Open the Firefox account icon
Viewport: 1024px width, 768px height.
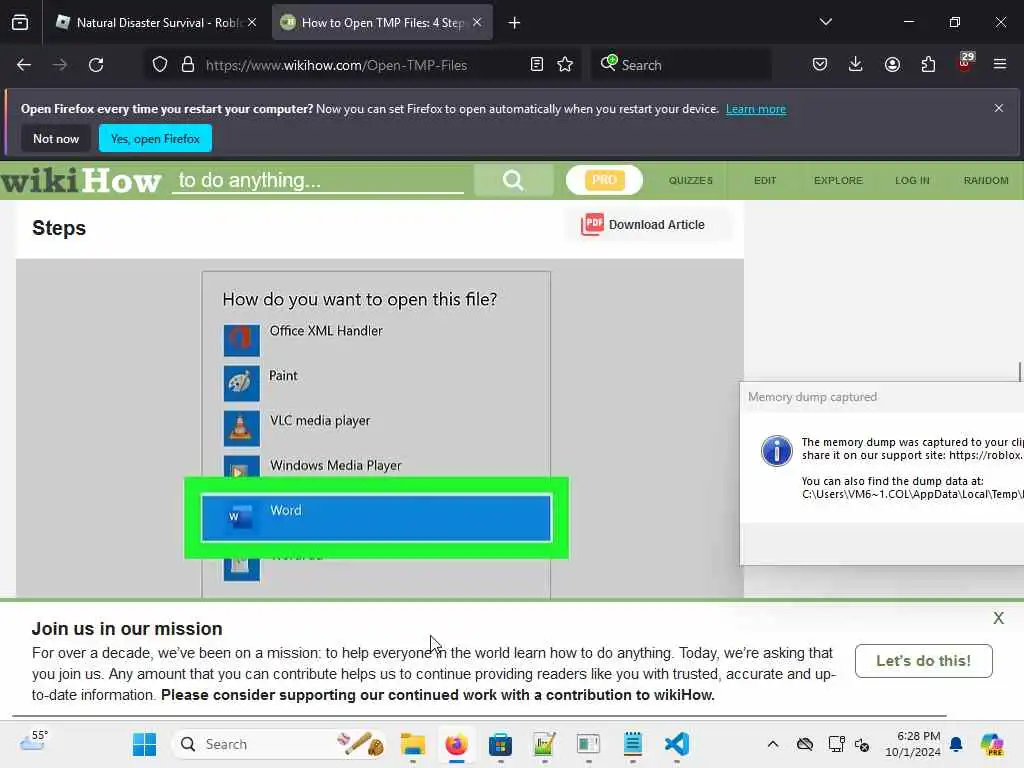tap(892, 65)
